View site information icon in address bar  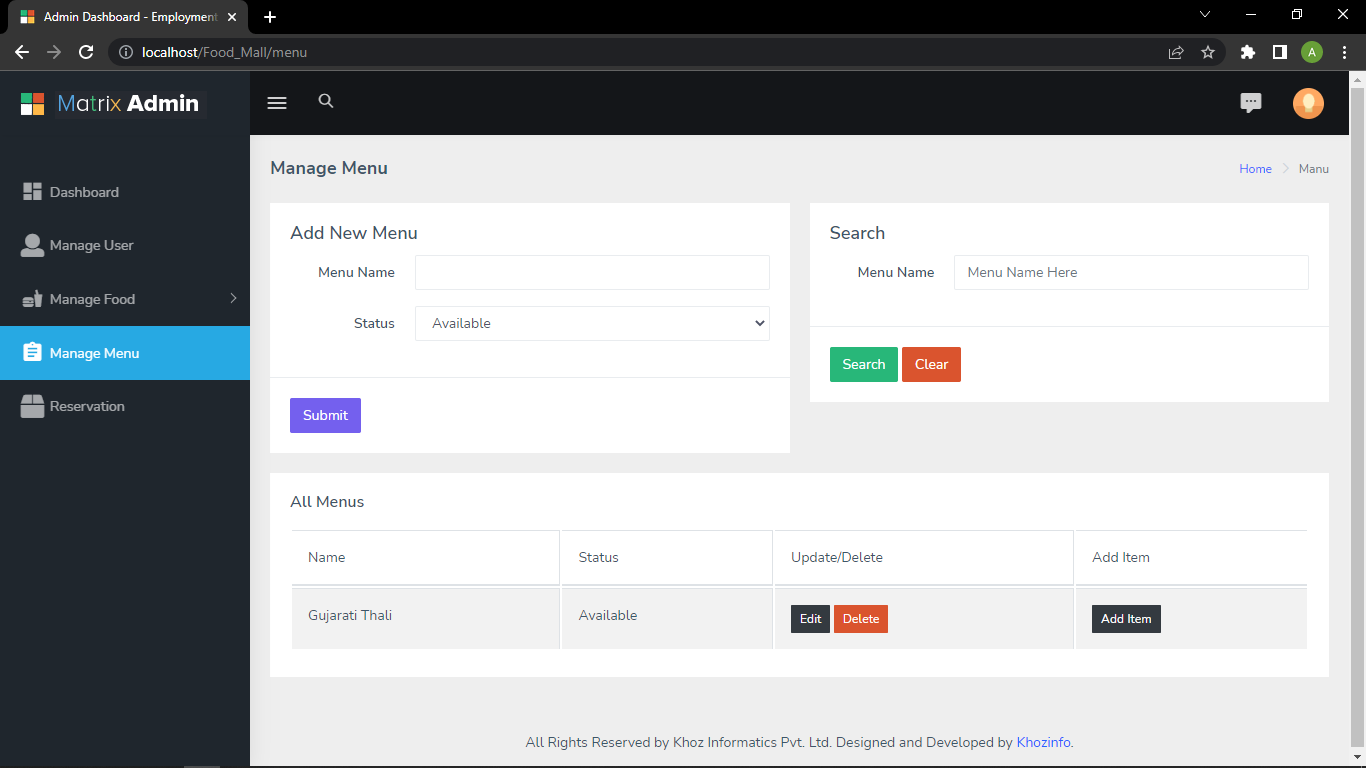click(126, 52)
